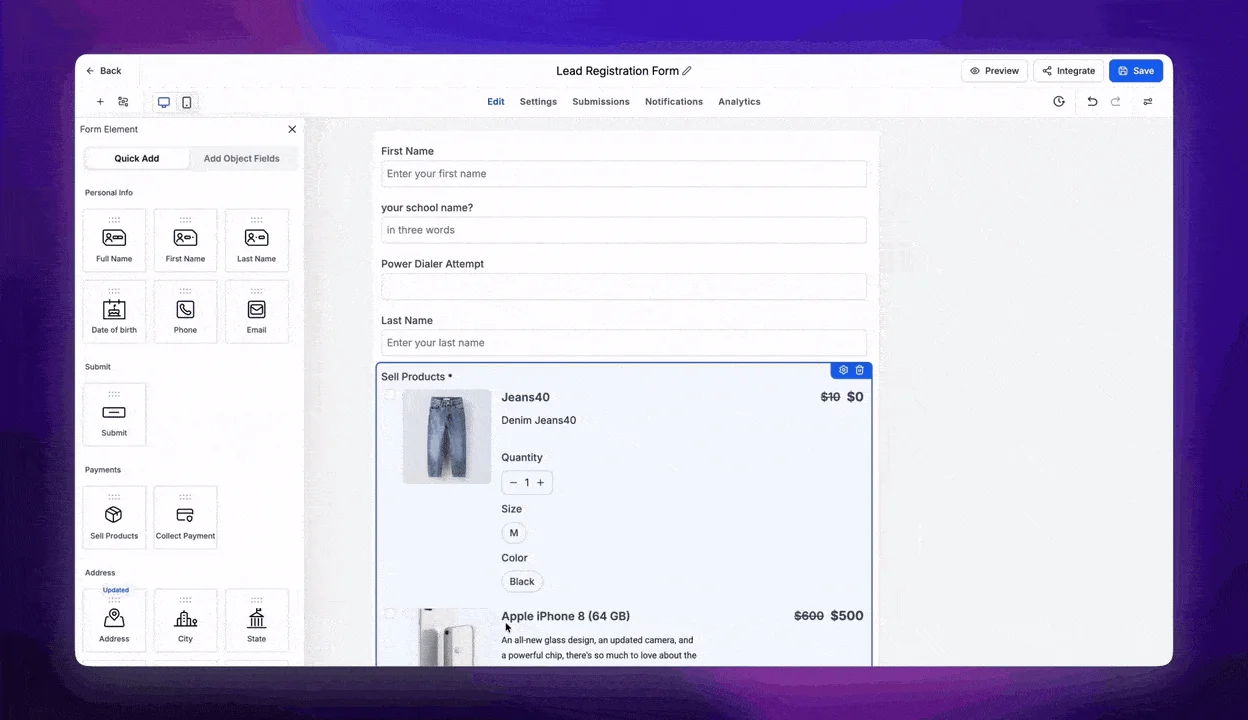Choose the Black color option

(x=522, y=581)
